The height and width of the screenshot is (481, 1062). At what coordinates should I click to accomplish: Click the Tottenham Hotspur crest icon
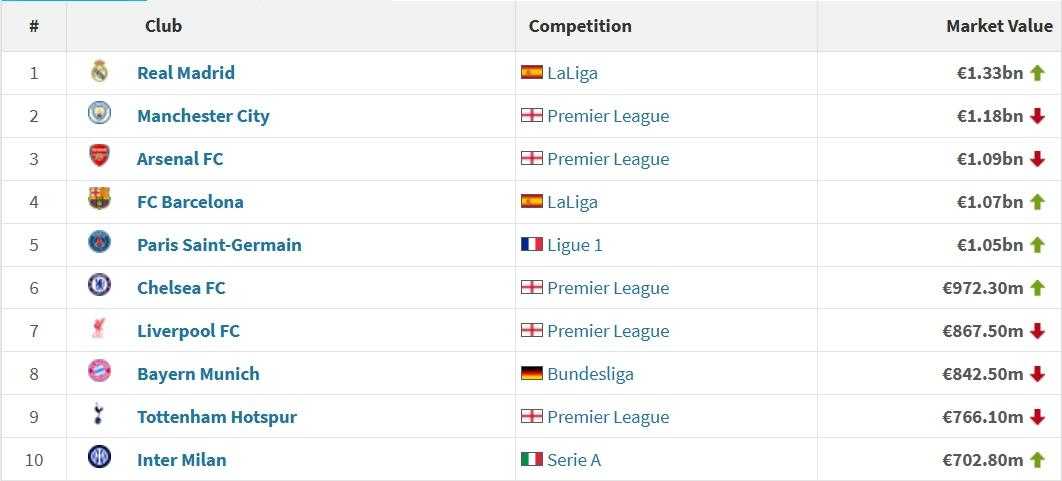tap(100, 414)
